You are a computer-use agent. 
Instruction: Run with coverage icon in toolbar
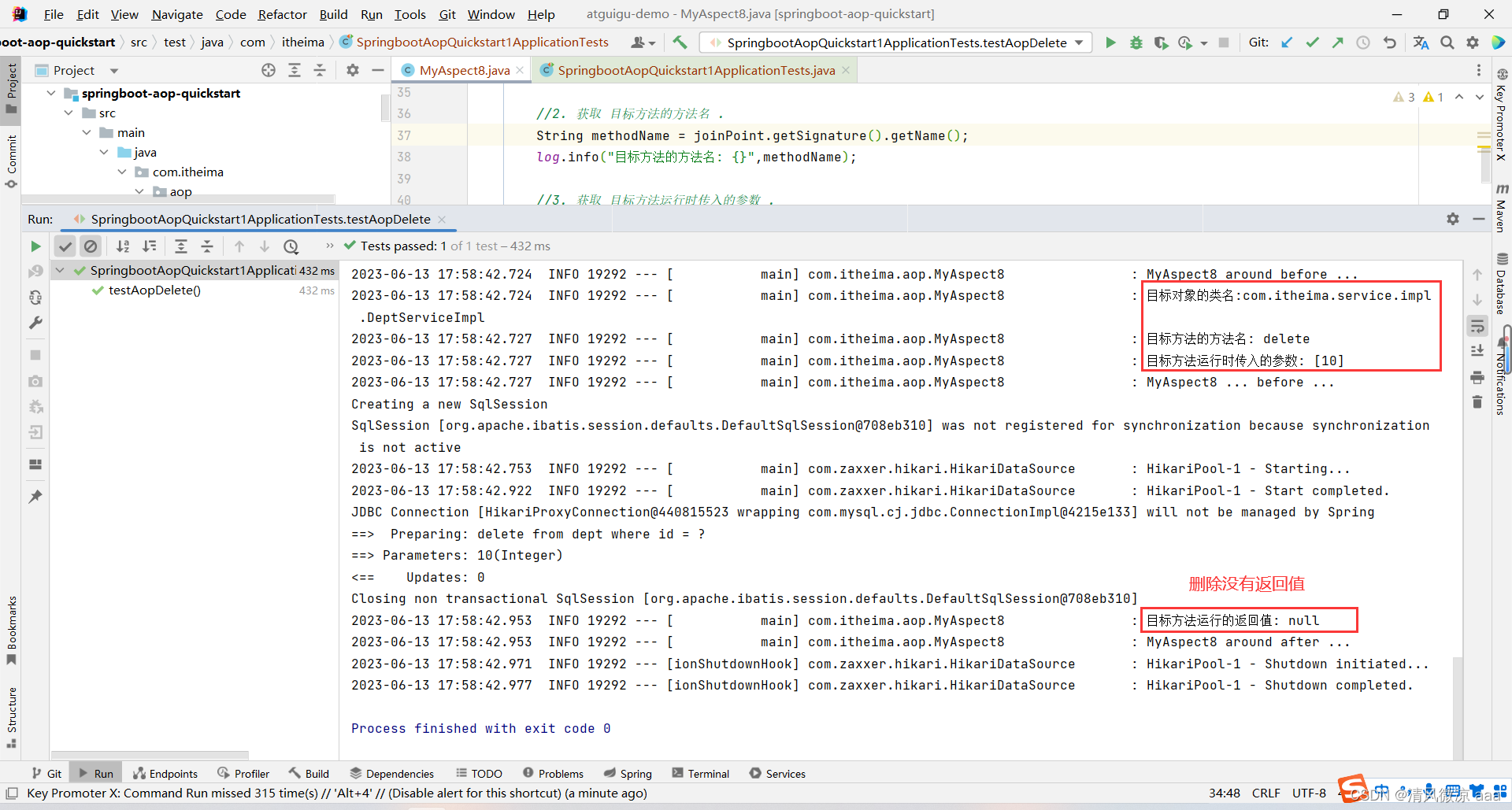point(1161,43)
